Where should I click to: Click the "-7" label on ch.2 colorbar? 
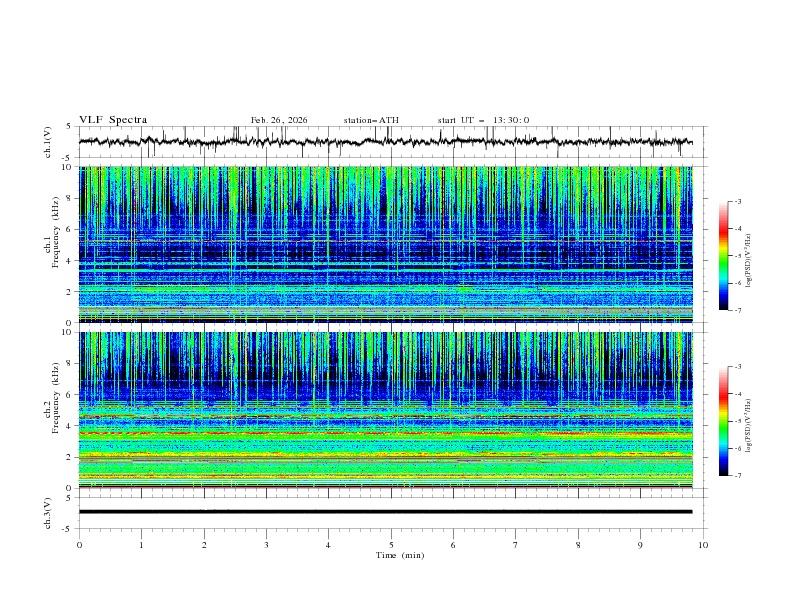coord(737,475)
